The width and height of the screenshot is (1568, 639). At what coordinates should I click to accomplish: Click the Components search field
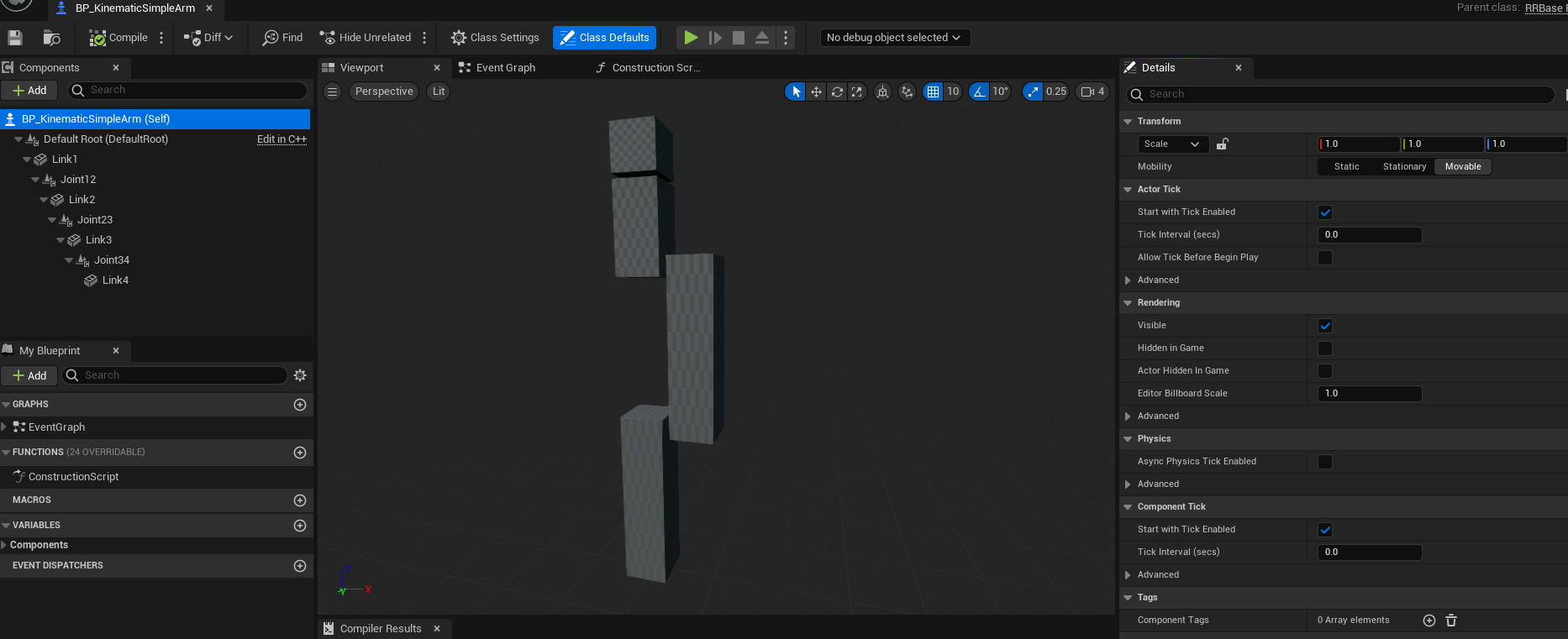188,91
